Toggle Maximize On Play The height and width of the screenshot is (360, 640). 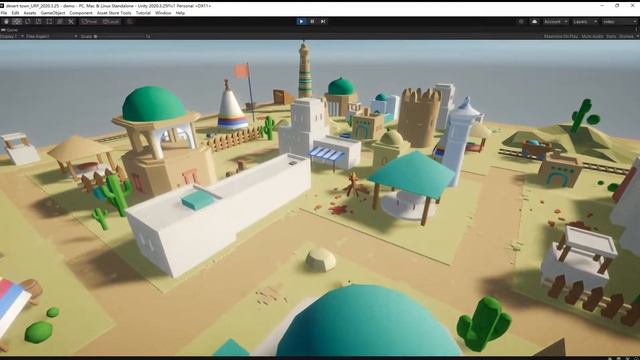(561, 36)
